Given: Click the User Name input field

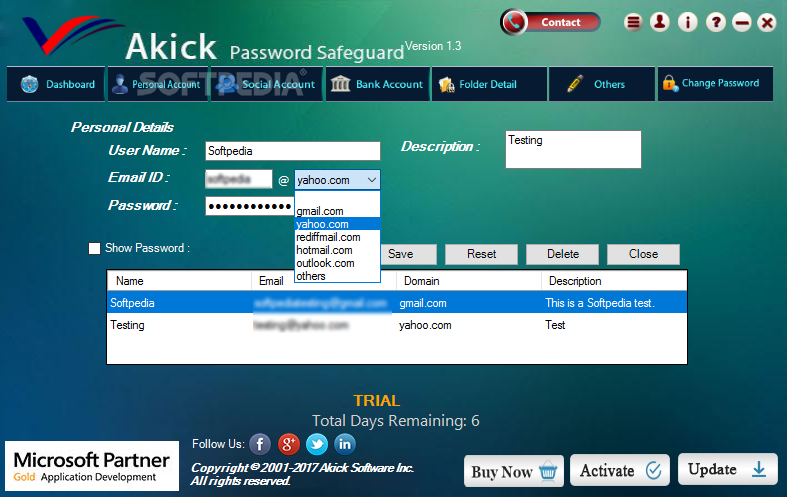Looking at the screenshot, I should coord(293,151).
